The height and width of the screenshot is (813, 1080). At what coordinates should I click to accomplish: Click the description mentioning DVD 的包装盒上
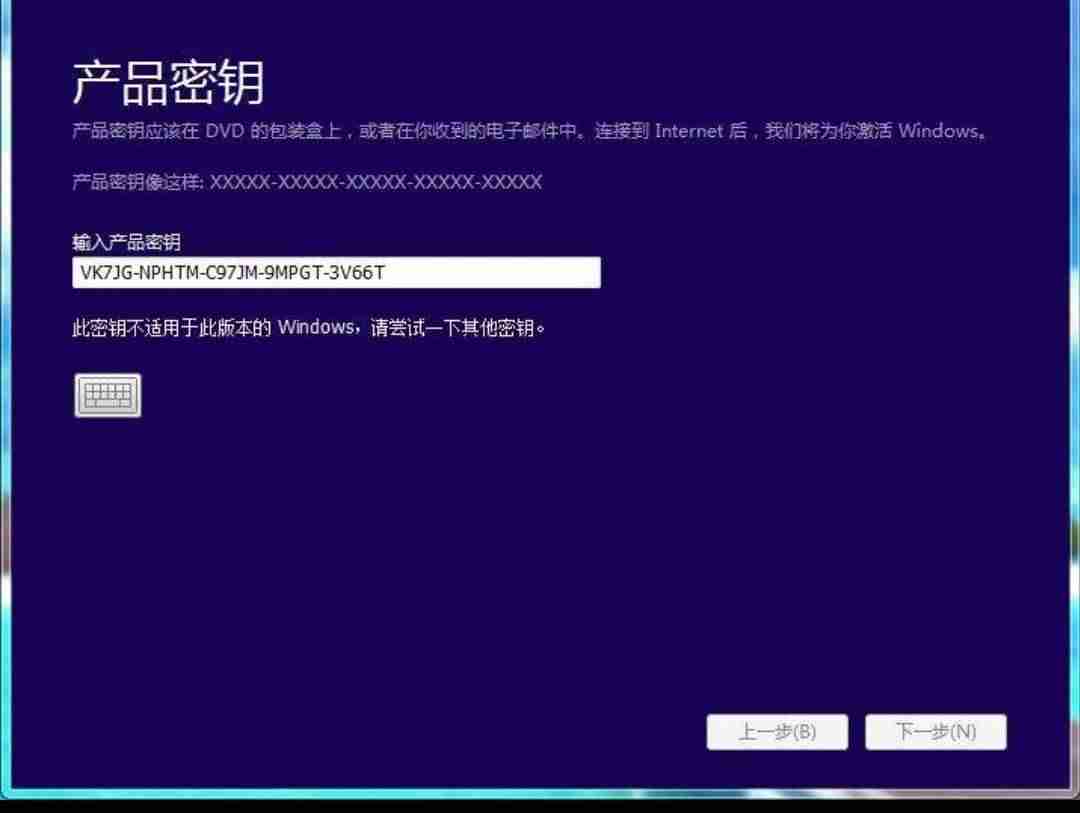pos(529,131)
